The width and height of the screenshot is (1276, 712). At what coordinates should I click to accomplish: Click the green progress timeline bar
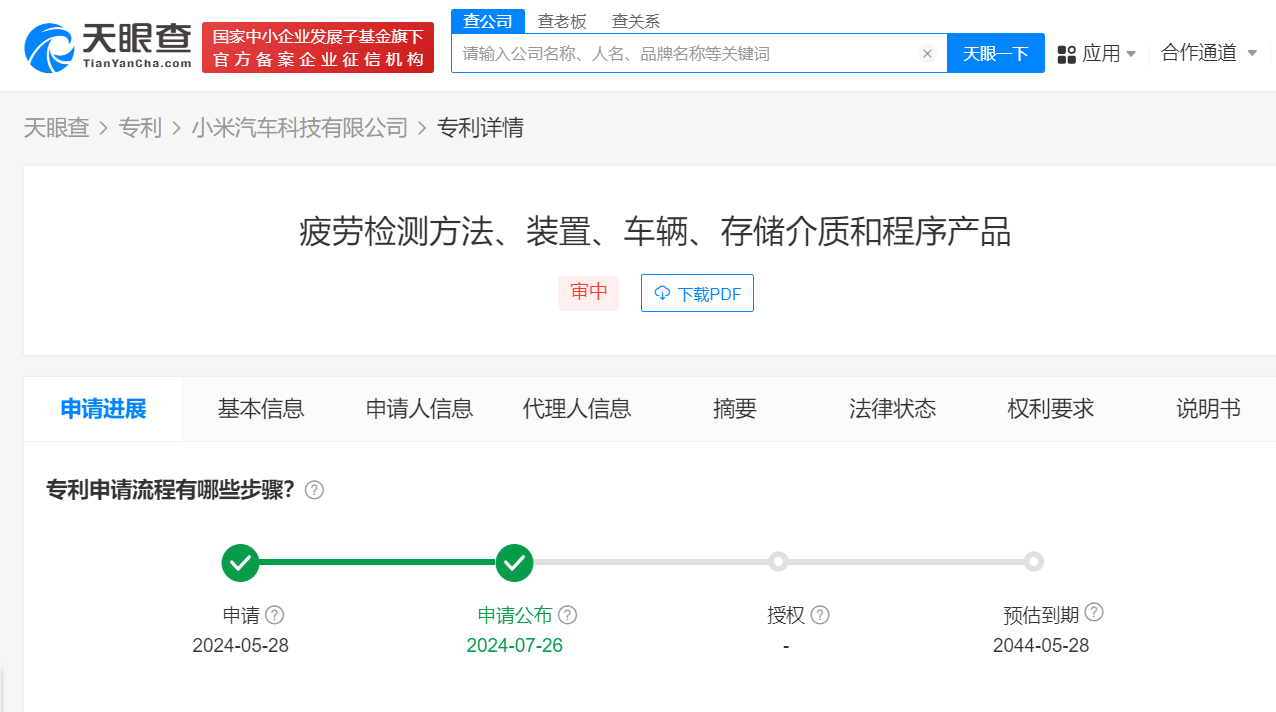tap(377, 562)
